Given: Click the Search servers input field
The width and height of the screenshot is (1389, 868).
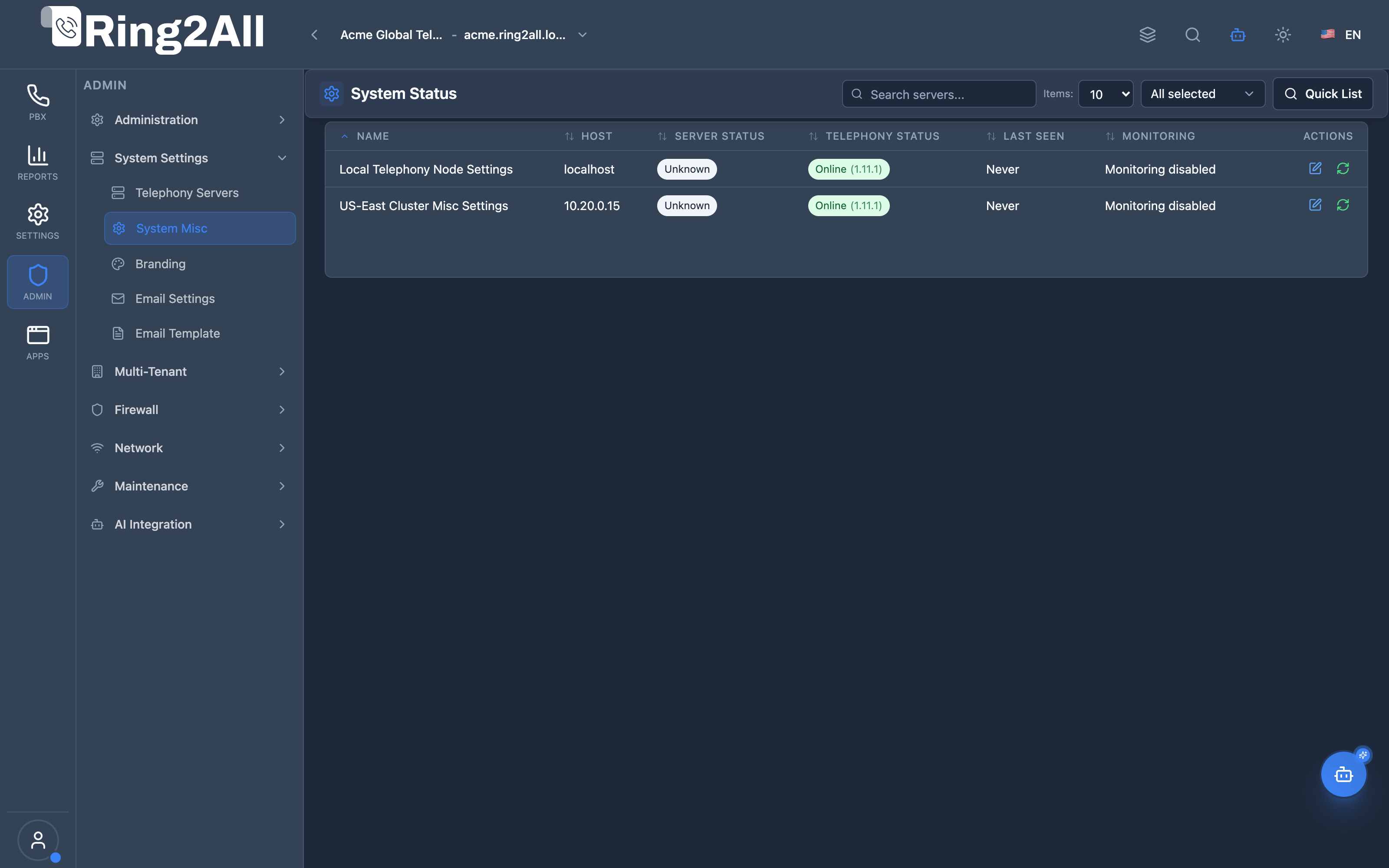Looking at the screenshot, I should (x=939, y=94).
